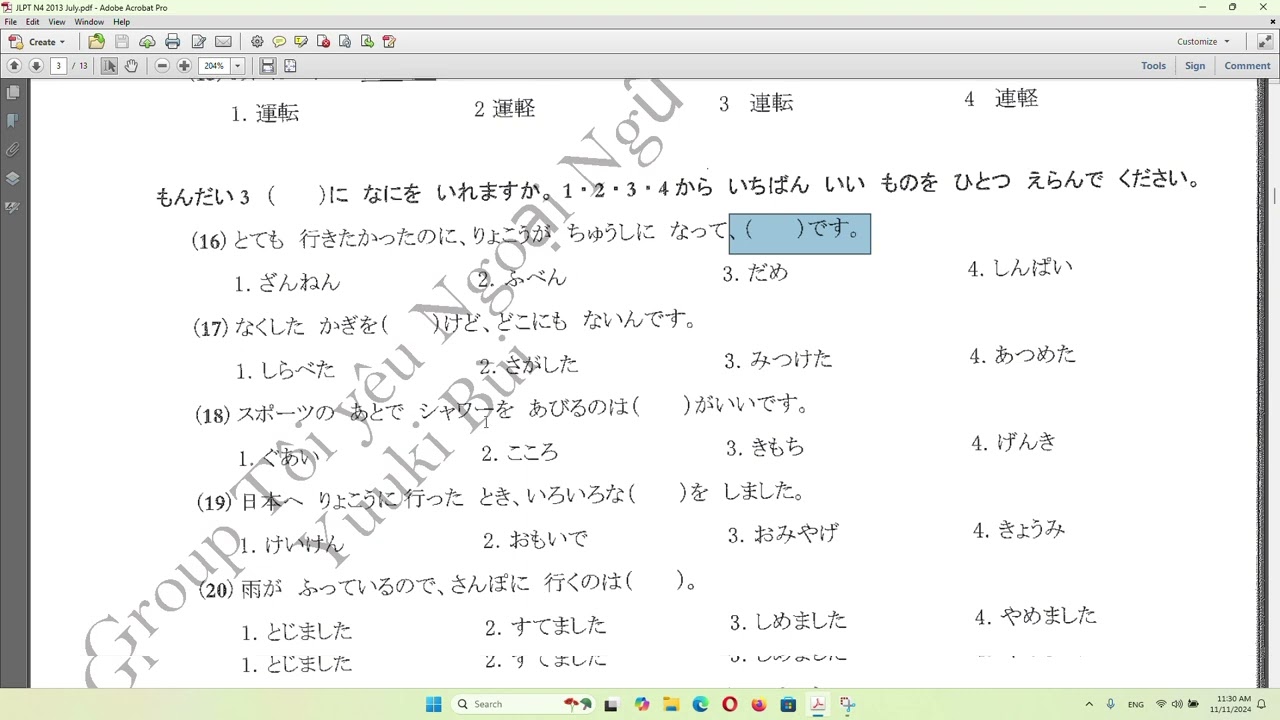Open the Comment pane
Image resolution: width=1280 pixels, height=720 pixels.
[x=1247, y=66]
